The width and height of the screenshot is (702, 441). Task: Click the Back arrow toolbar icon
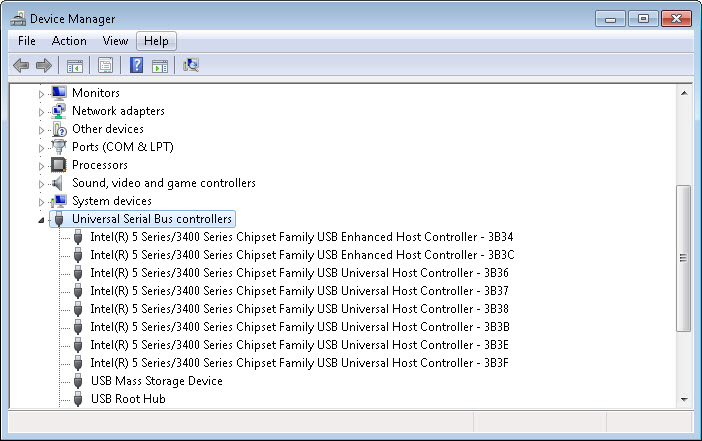pos(21,65)
